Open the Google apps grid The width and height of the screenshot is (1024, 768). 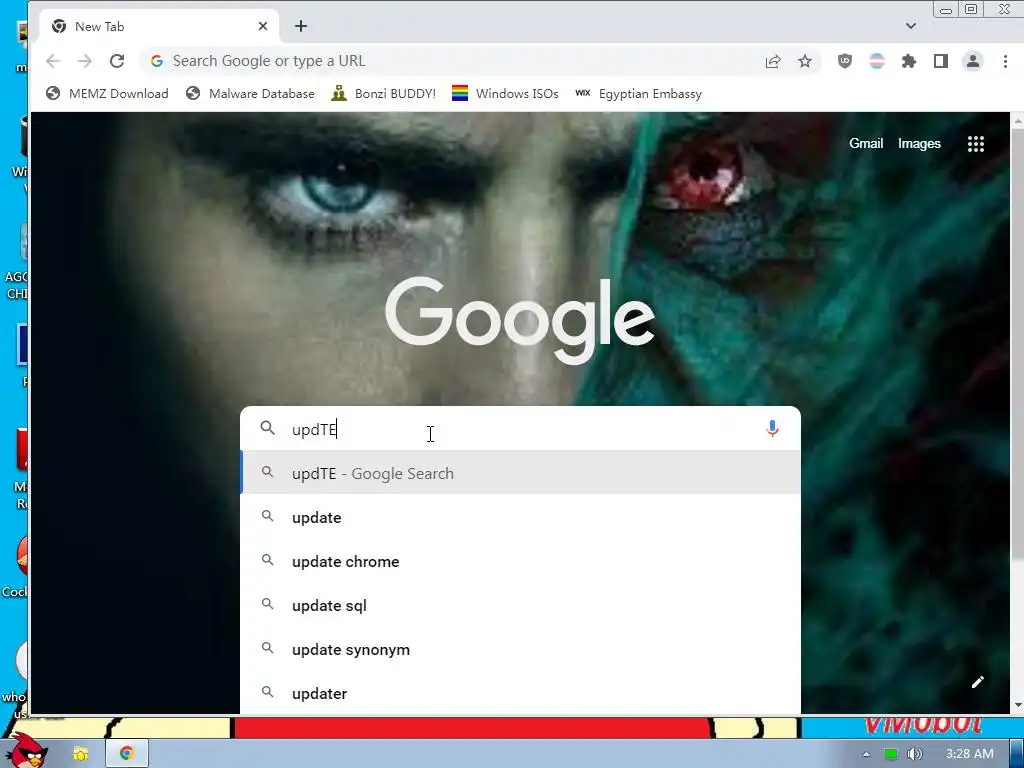pos(976,144)
